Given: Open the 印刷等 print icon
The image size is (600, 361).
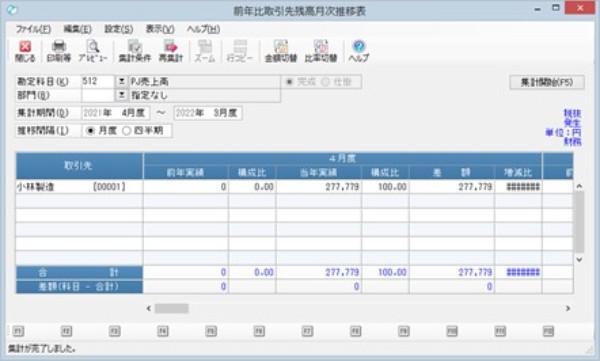Looking at the screenshot, I should click(59, 51).
